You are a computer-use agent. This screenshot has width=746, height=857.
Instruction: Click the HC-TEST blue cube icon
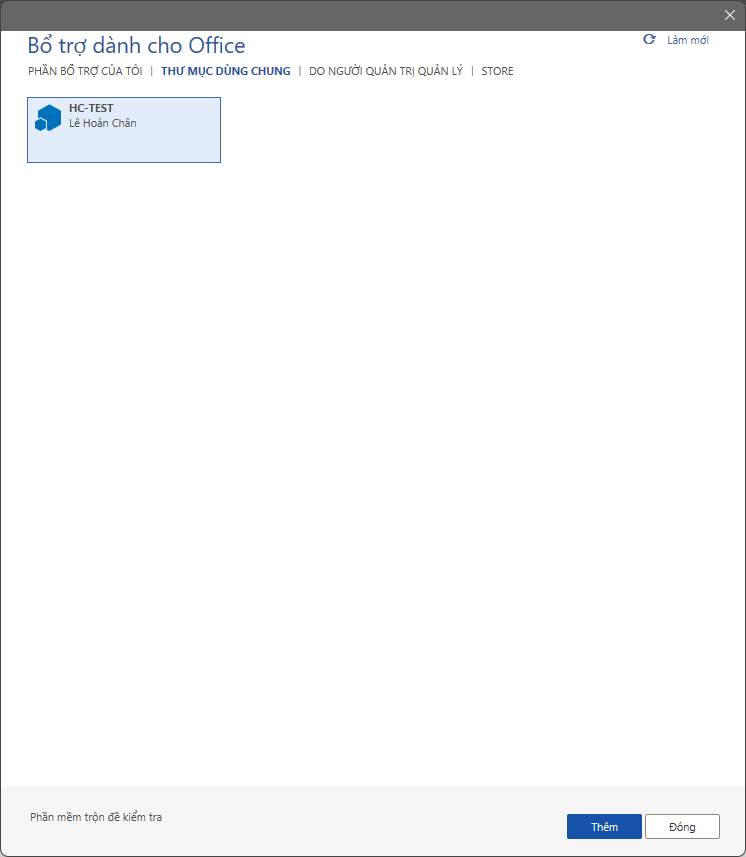48,118
